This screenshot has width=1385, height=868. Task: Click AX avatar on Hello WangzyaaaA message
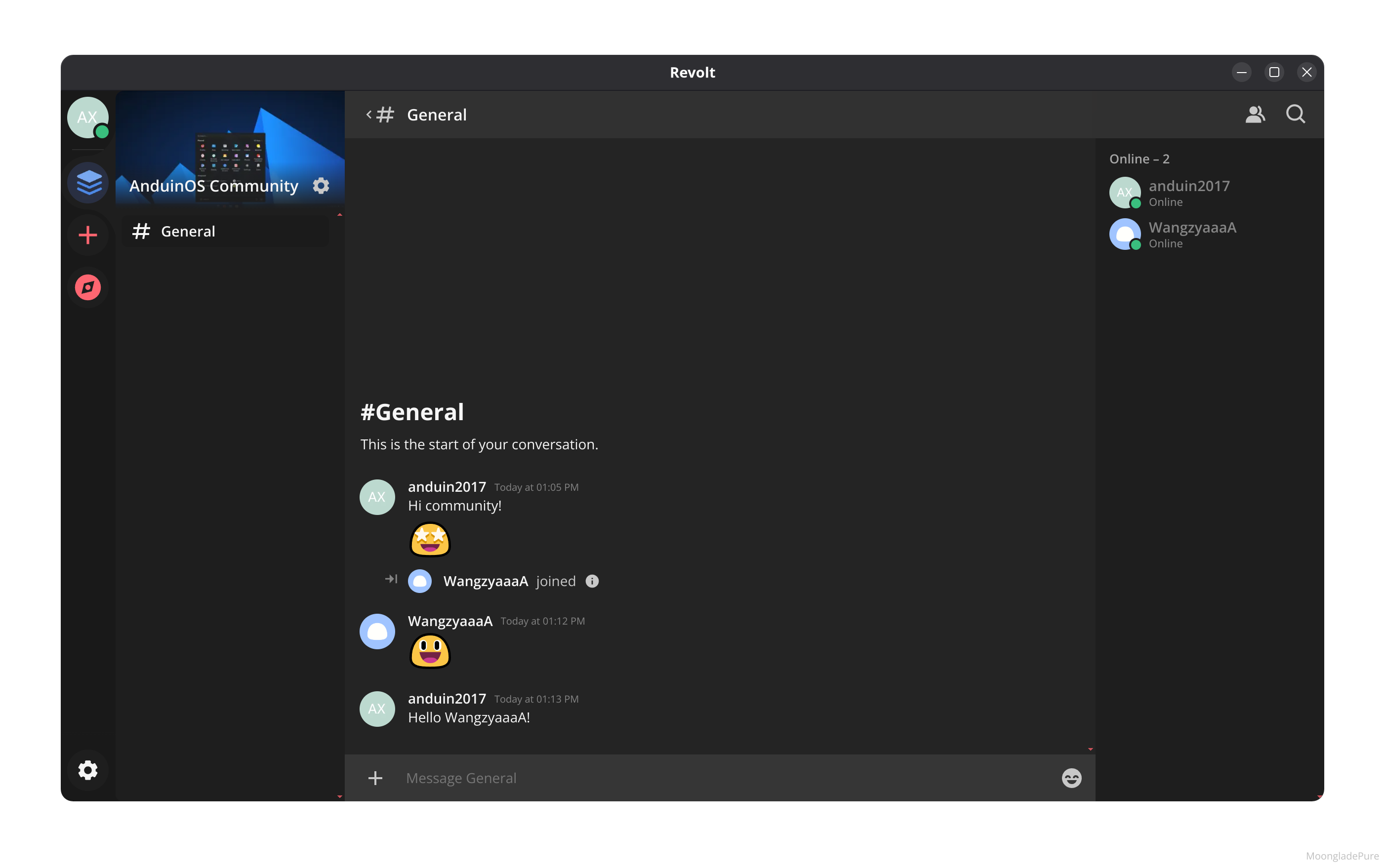click(377, 709)
